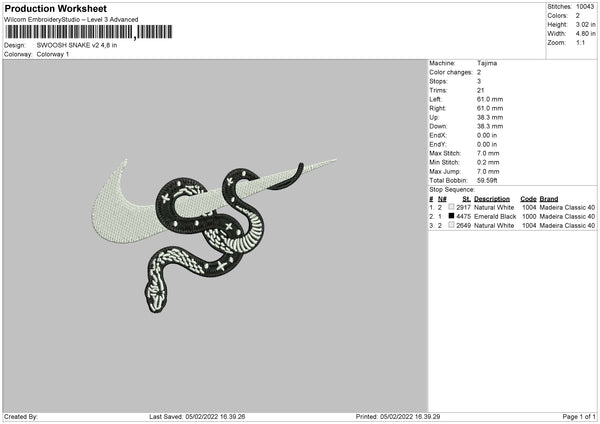Click the 'Color changes:' label
This screenshot has width=600, height=424.
(x=451, y=72)
